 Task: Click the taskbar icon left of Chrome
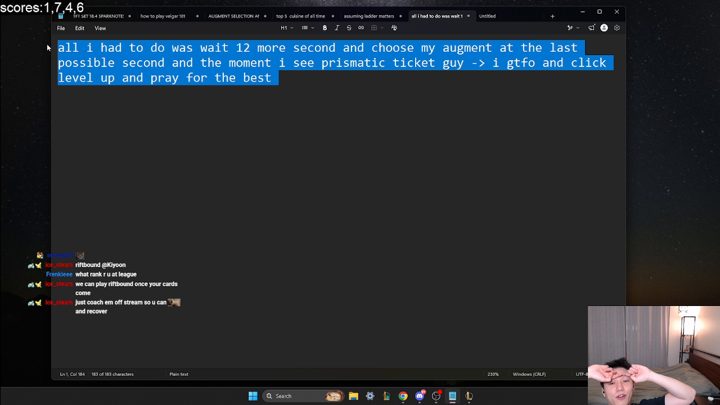pos(386,396)
